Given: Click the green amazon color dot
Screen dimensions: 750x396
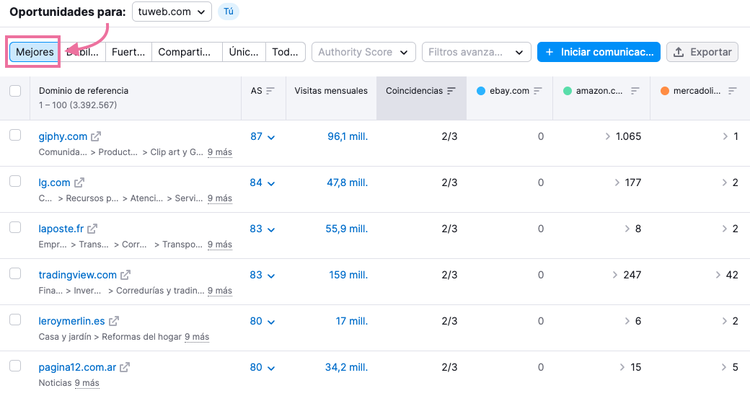Looking at the screenshot, I should coord(567,91).
